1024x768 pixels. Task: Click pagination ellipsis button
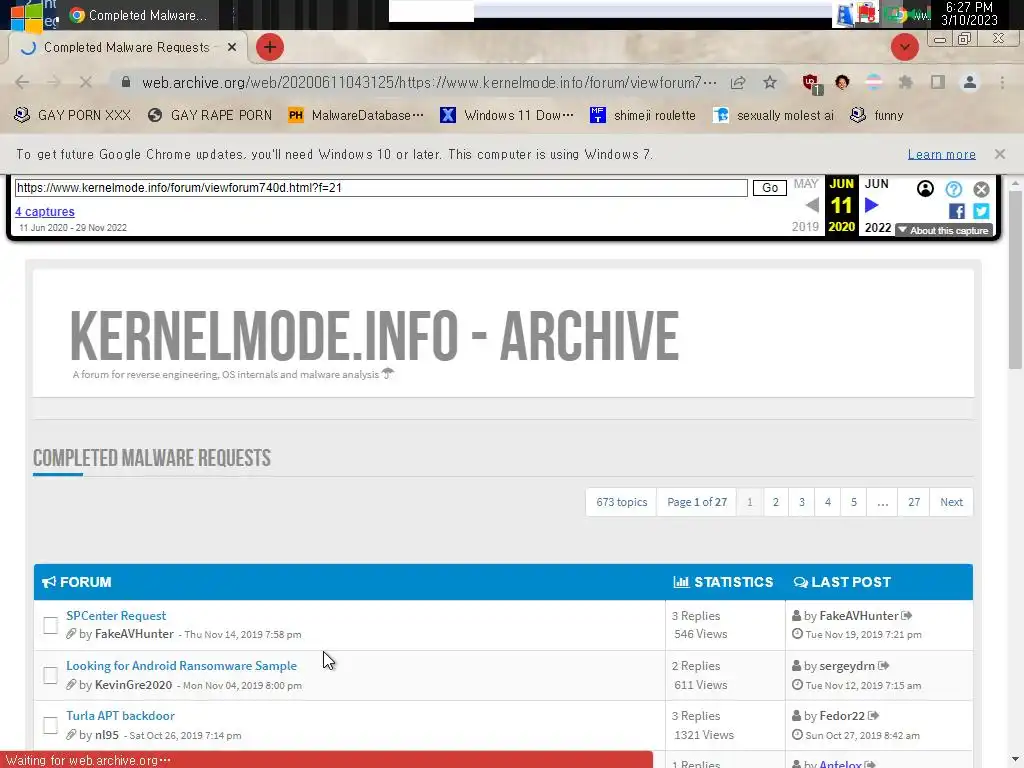(882, 502)
